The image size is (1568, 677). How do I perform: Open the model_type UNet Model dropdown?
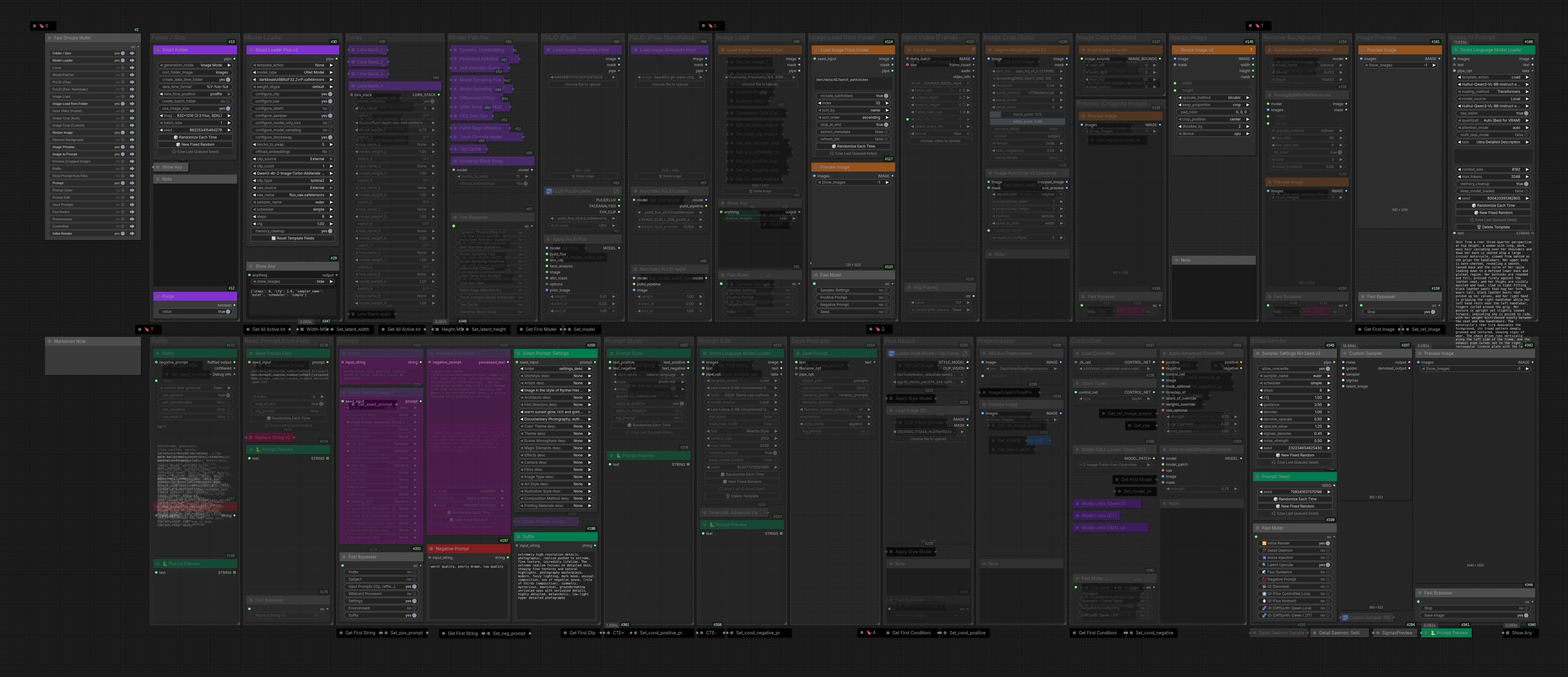point(292,72)
